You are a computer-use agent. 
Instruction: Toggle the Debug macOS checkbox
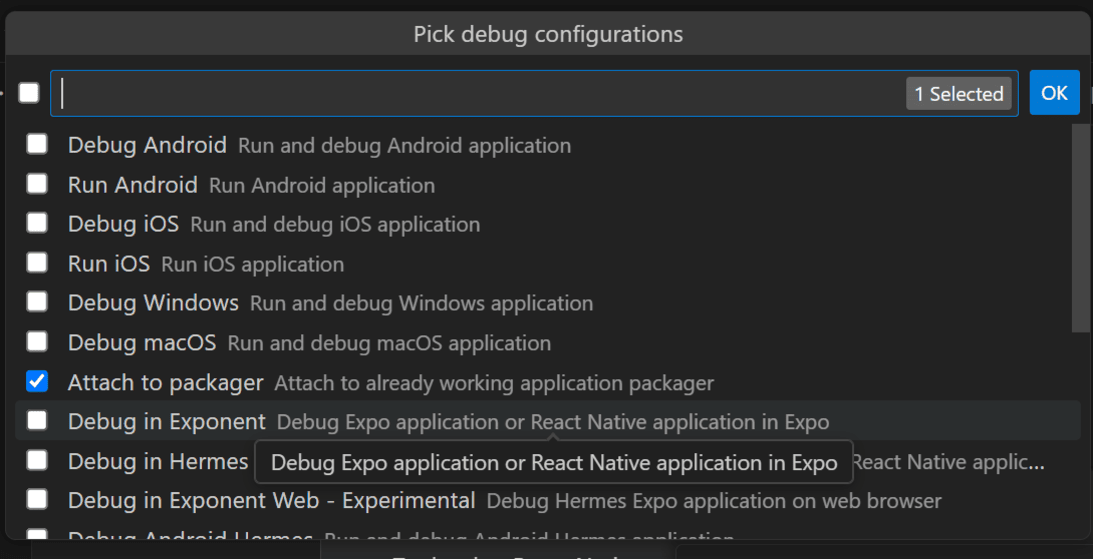pos(37,342)
